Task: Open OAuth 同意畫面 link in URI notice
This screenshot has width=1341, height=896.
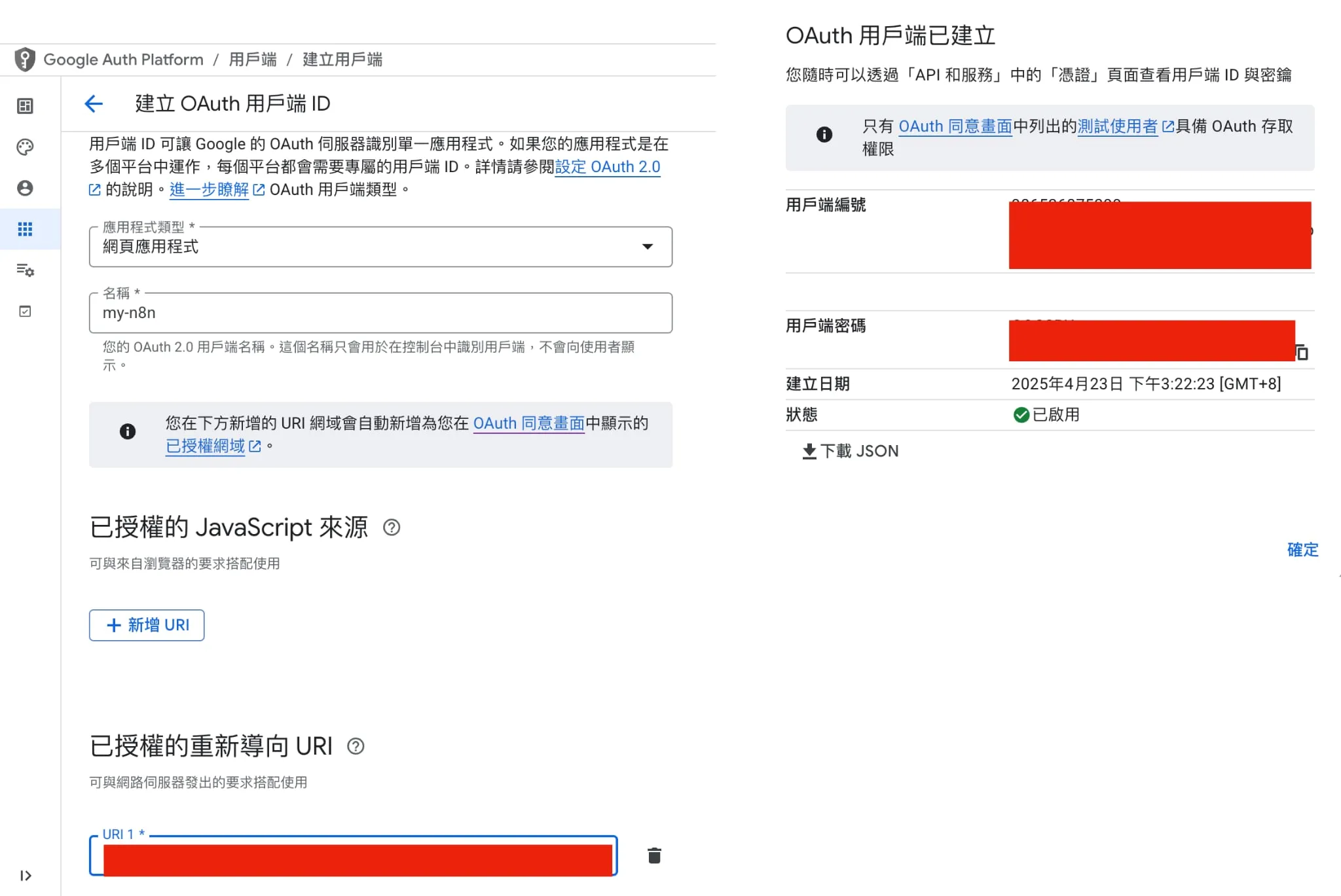Action: click(528, 423)
